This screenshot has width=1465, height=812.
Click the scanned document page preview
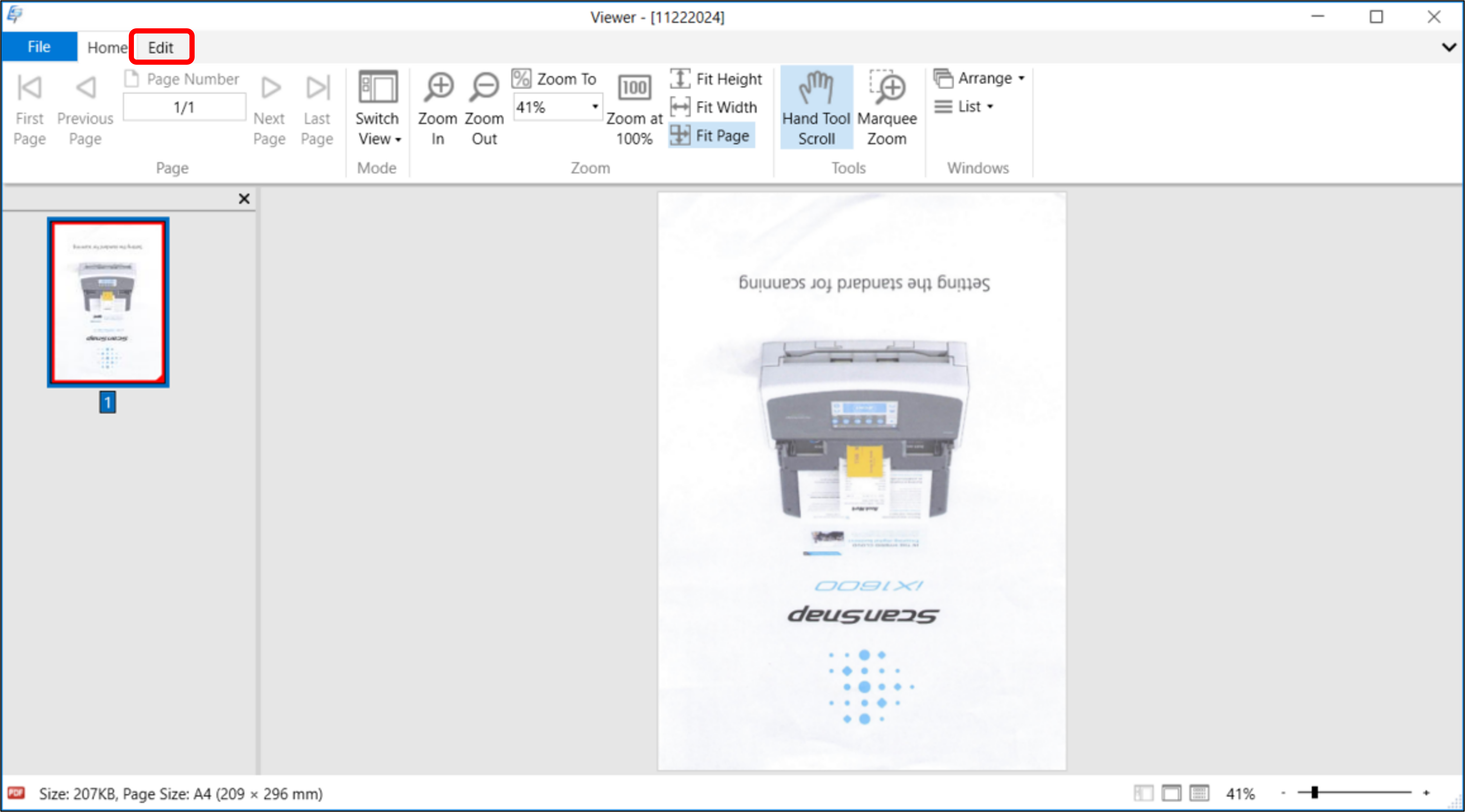(x=862, y=481)
